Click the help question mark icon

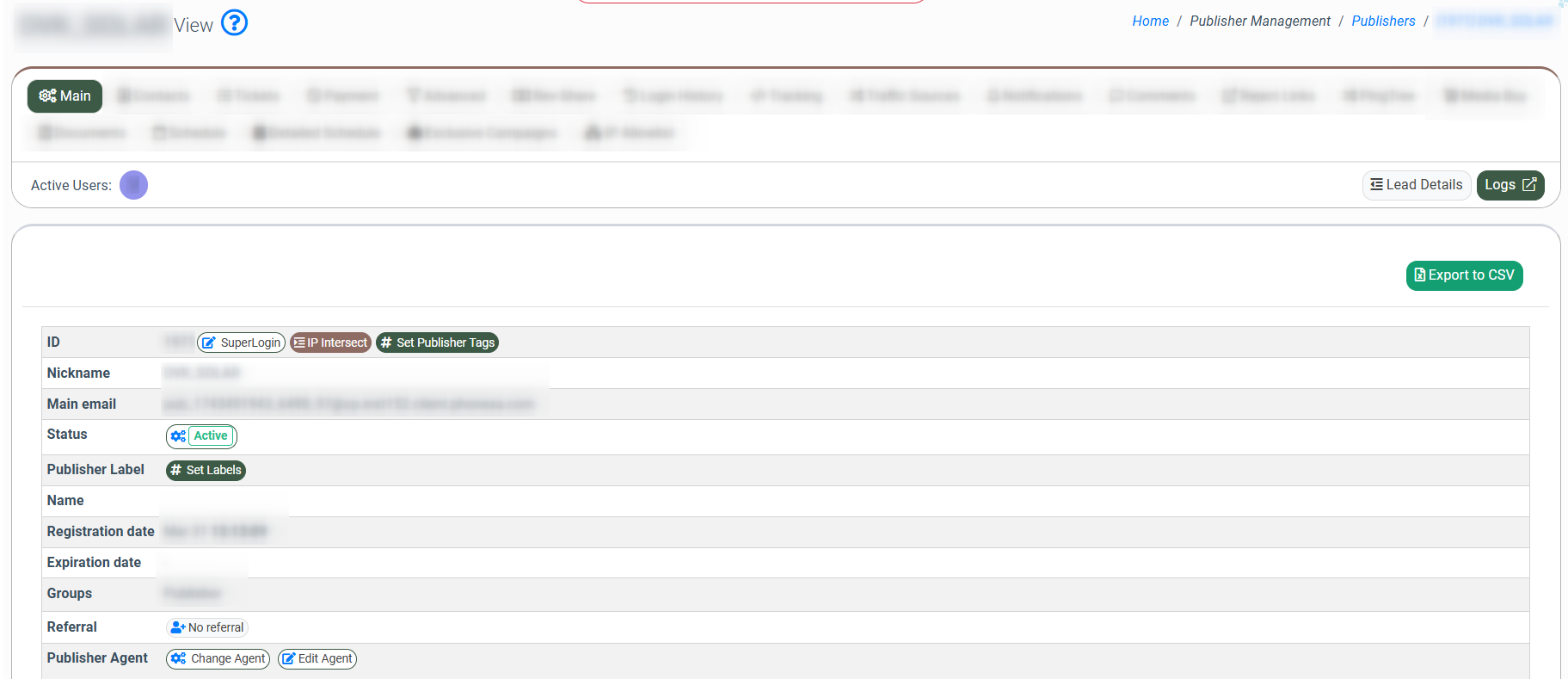click(234, 22)
